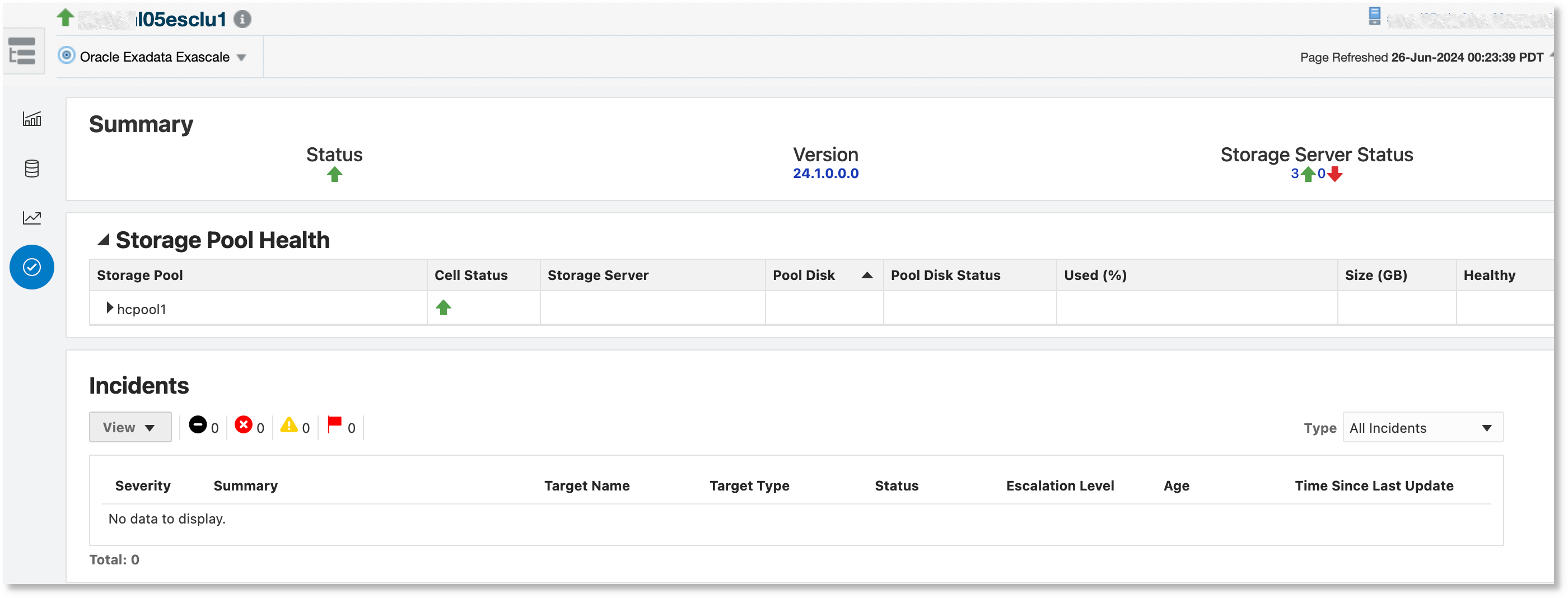This screenshot has width=1568, height=598.
Task: Open the All Incidents type dropdown
Action: [x=1422, y=428]
